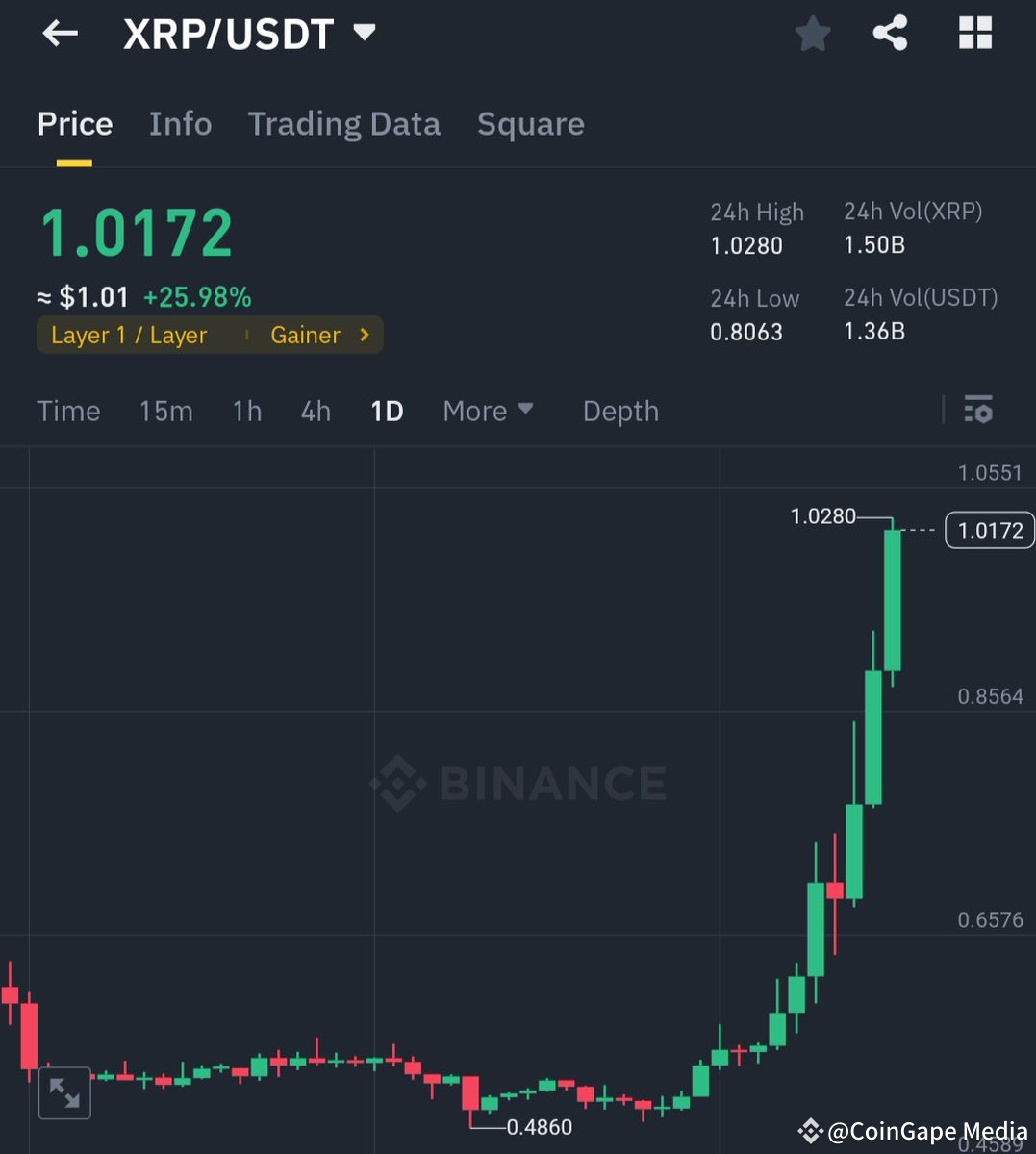Switch to the 15m interval
The width and height of the screenshot is (1036, 1154).
point(165,411)
